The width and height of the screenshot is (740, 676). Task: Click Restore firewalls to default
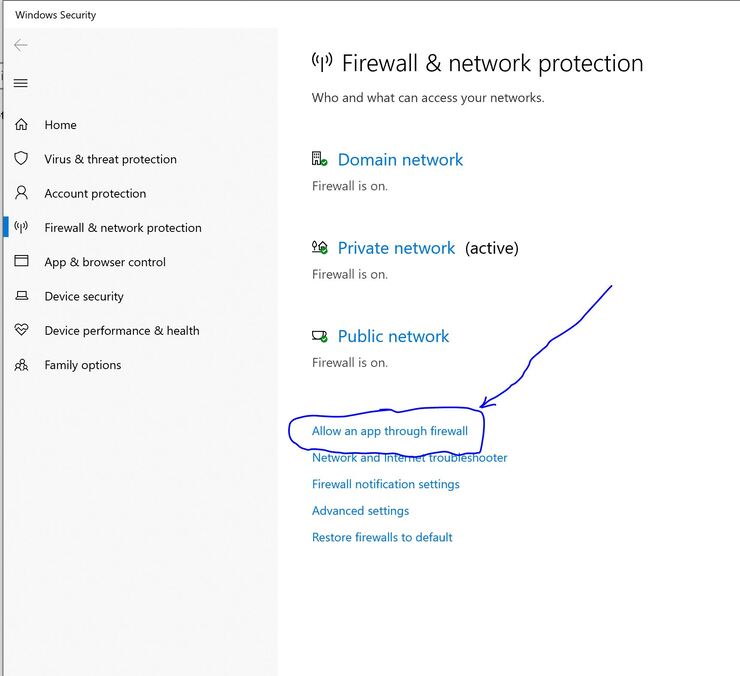(382, 537)
